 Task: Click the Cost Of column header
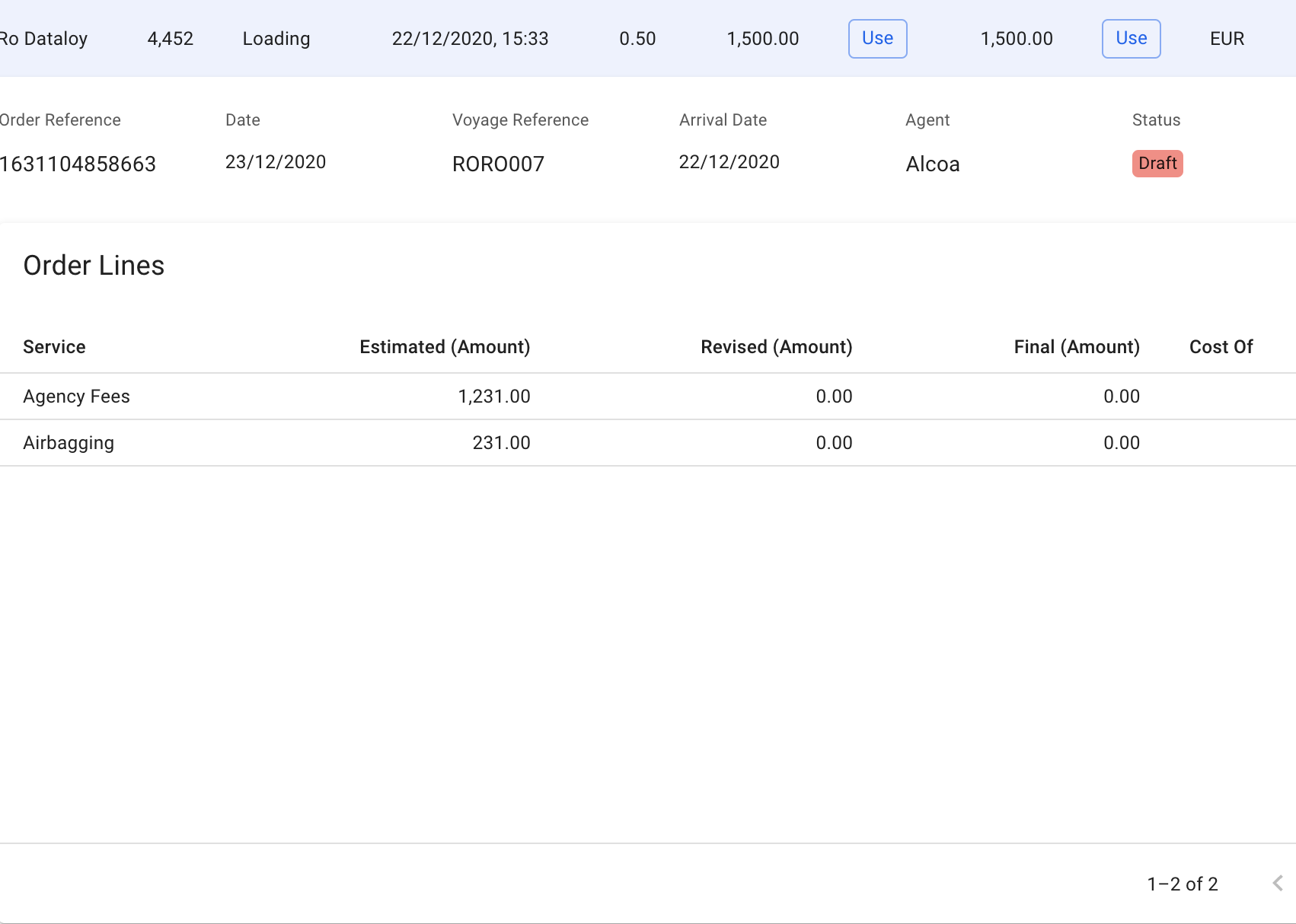[1221, 347]
